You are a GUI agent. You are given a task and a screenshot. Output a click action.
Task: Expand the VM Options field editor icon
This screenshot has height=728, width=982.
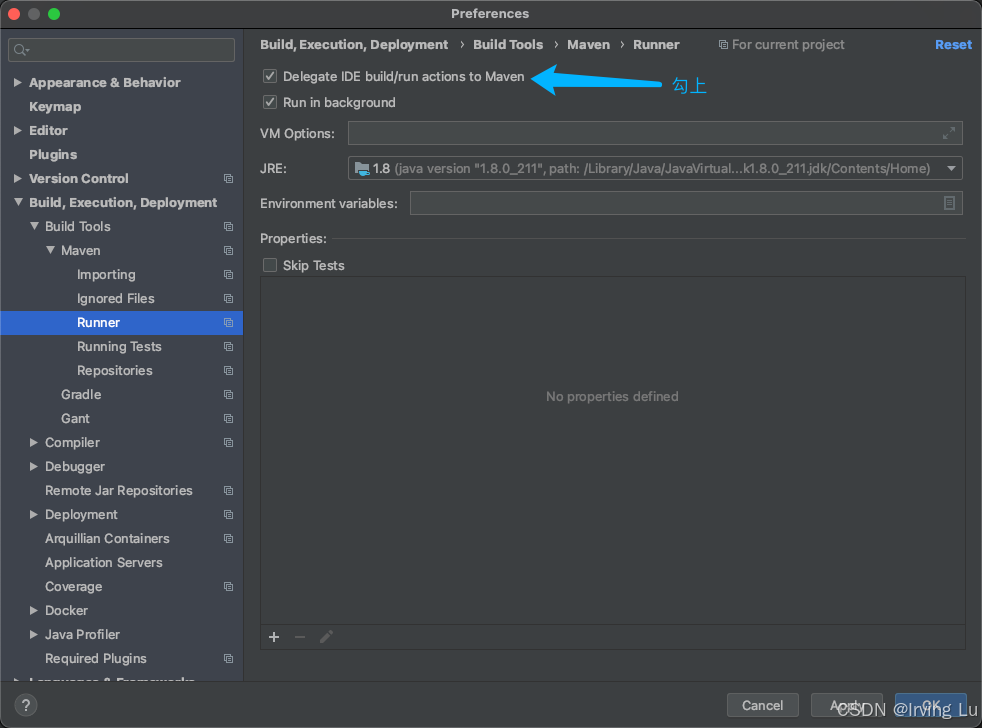pos(949,133)
